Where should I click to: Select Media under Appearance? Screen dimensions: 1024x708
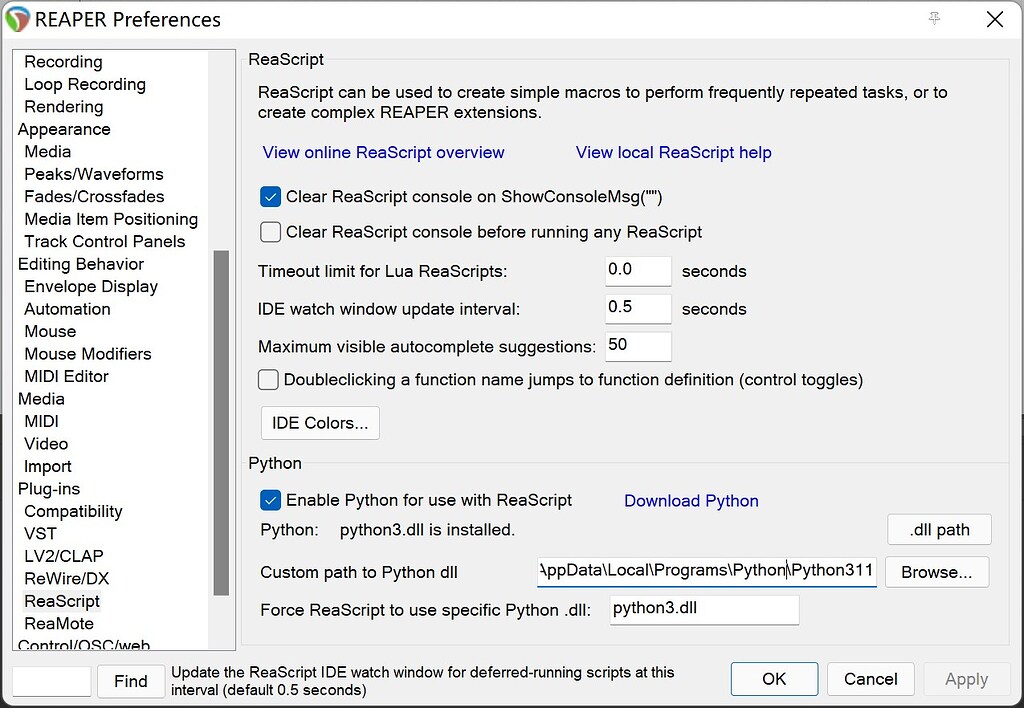[48, 152]
